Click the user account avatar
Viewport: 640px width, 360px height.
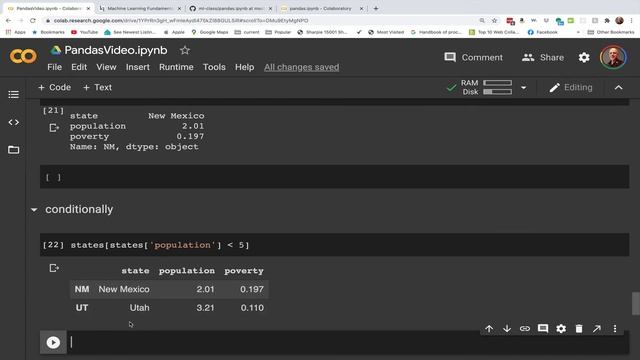(x=613, y=57)
